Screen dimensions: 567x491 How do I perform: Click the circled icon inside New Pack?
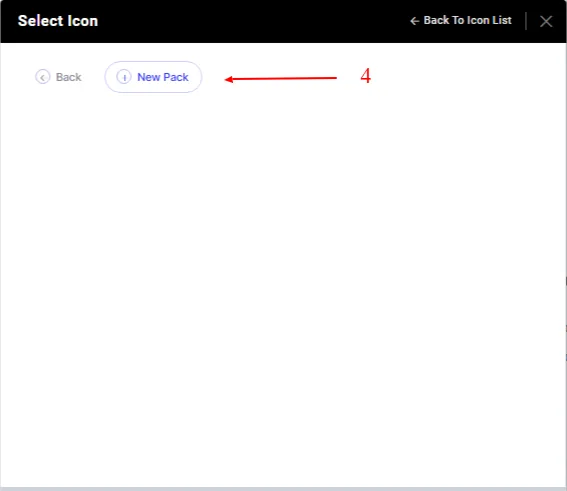click(x=124, y=77)
